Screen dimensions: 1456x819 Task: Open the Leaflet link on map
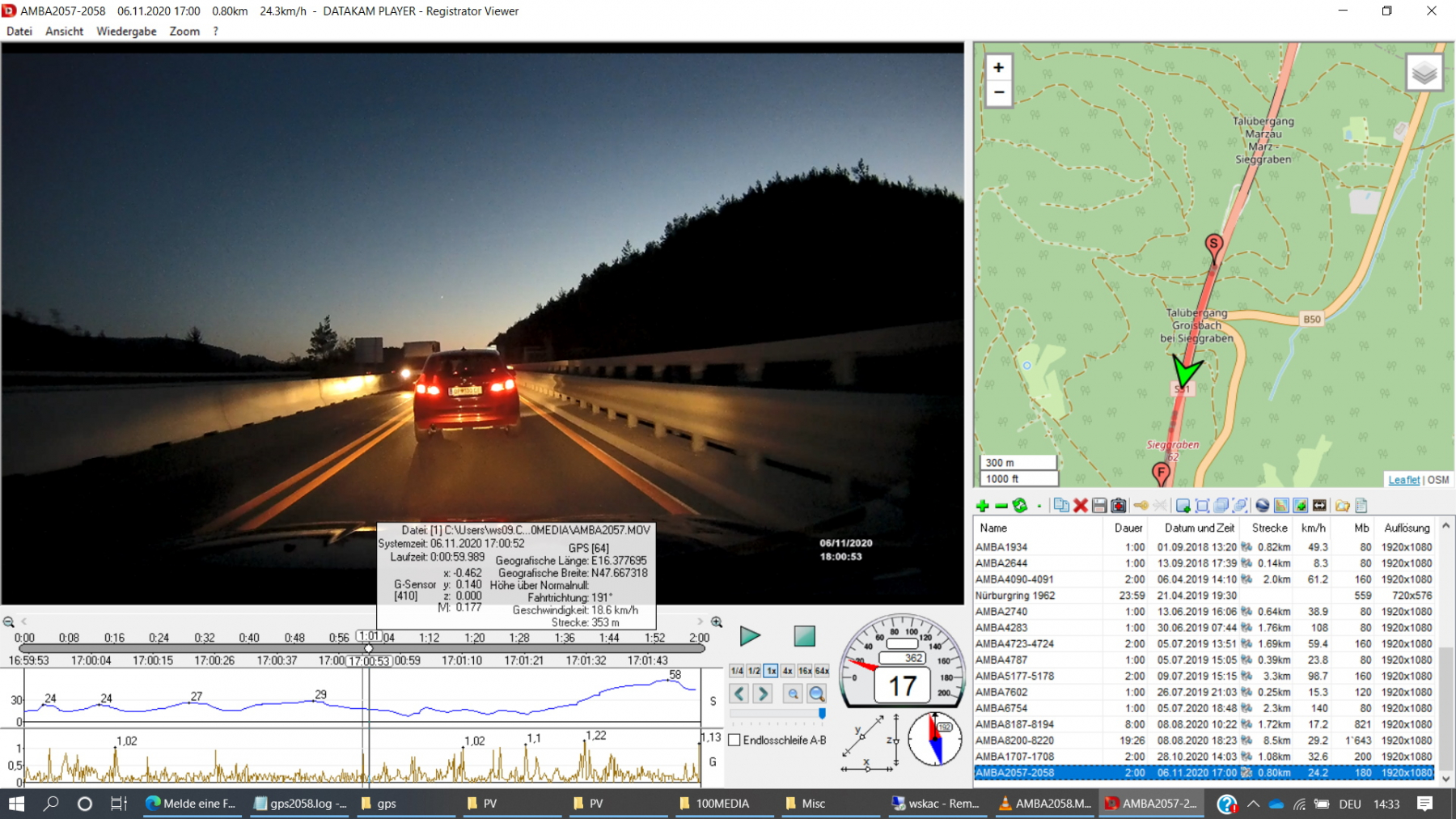tap(1404, 480)
